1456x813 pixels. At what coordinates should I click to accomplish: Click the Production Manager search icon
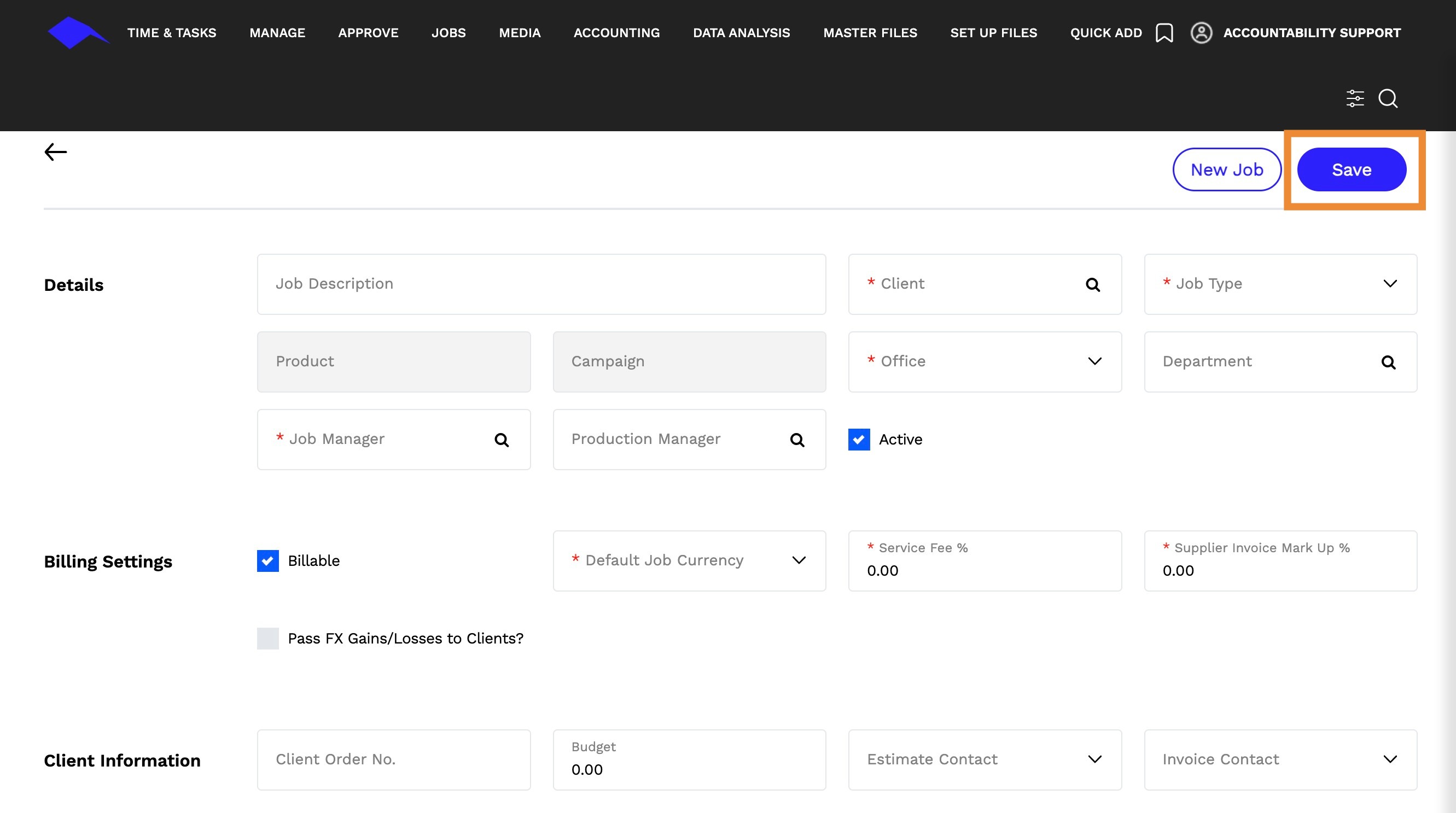pos(797,440)
